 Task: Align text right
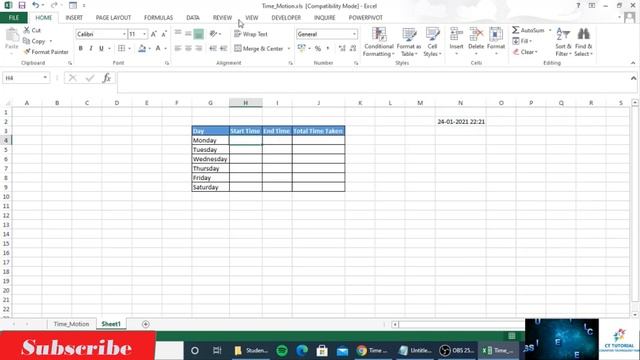[x=198, y=48]
